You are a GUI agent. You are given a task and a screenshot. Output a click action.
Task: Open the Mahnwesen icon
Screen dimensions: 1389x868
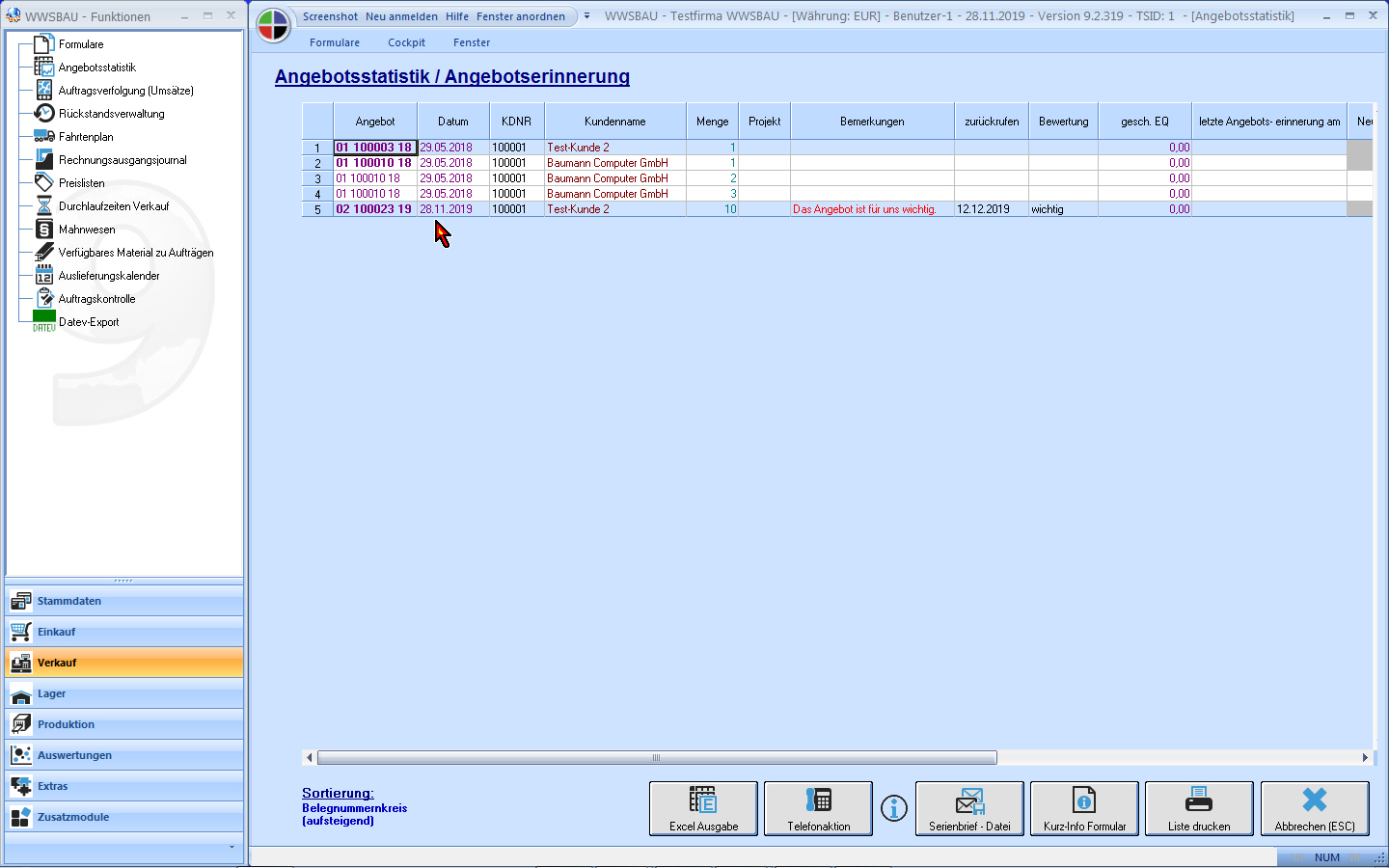44,230
